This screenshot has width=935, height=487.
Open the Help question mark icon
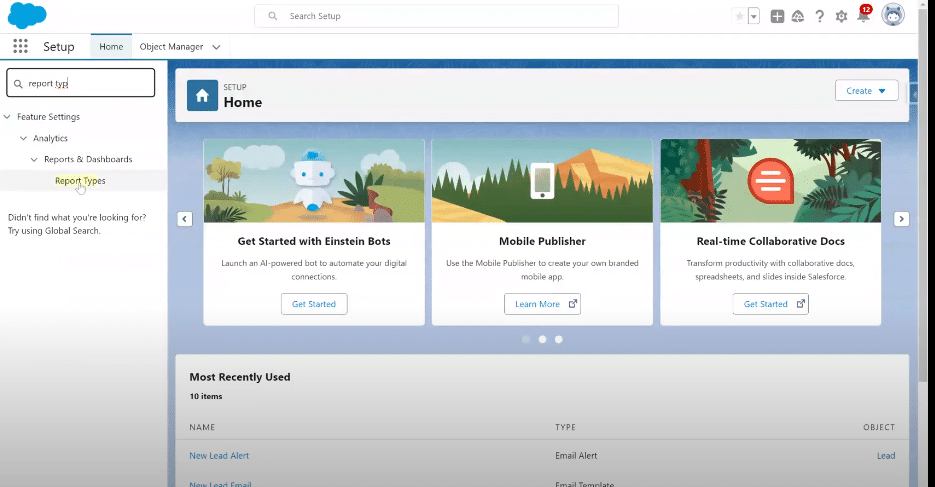coord(820,17)
